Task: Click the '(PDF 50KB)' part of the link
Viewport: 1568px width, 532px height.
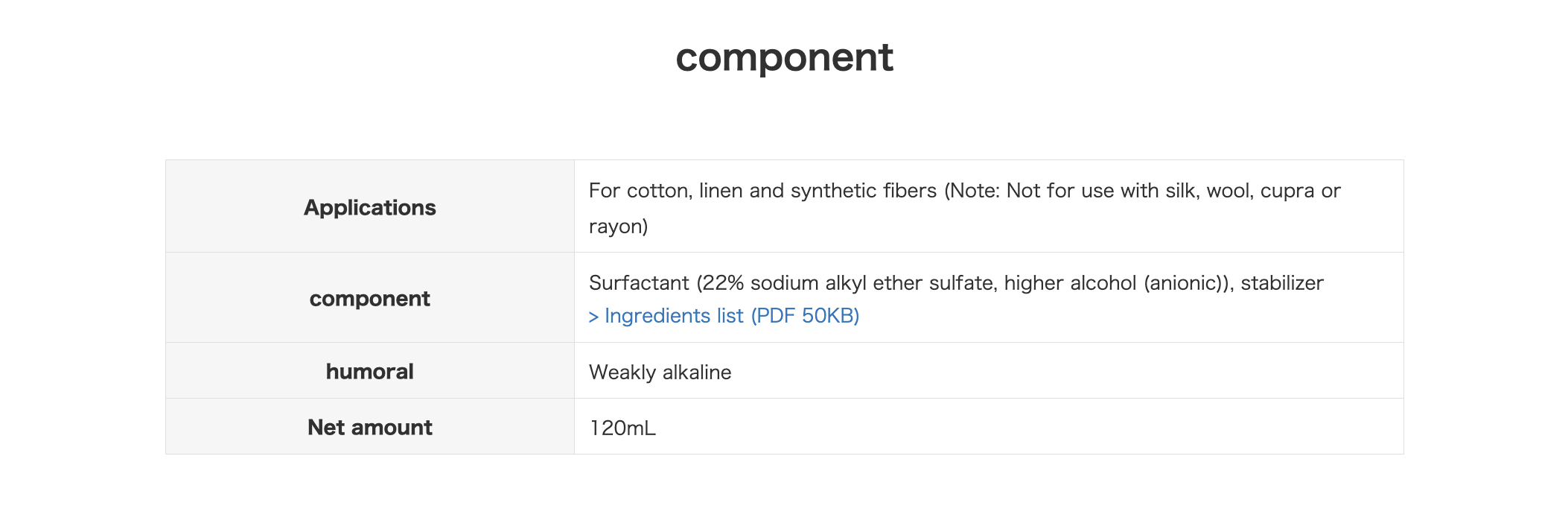Action: pos(805,316)
